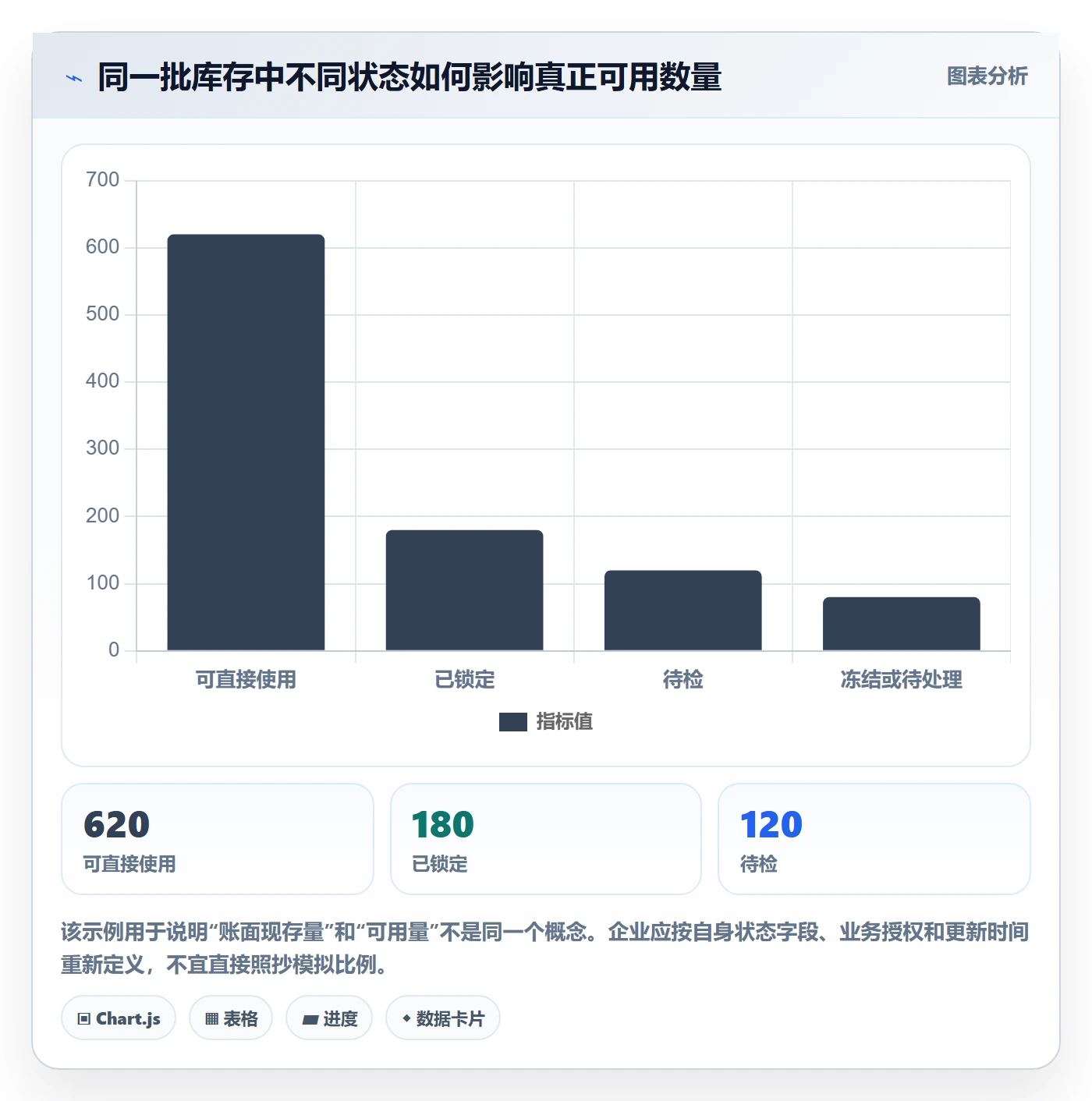Viewport: 1092px width, 1101px height.
Task: Click the 700 y-axis tick label
Action: click(103, 180)
